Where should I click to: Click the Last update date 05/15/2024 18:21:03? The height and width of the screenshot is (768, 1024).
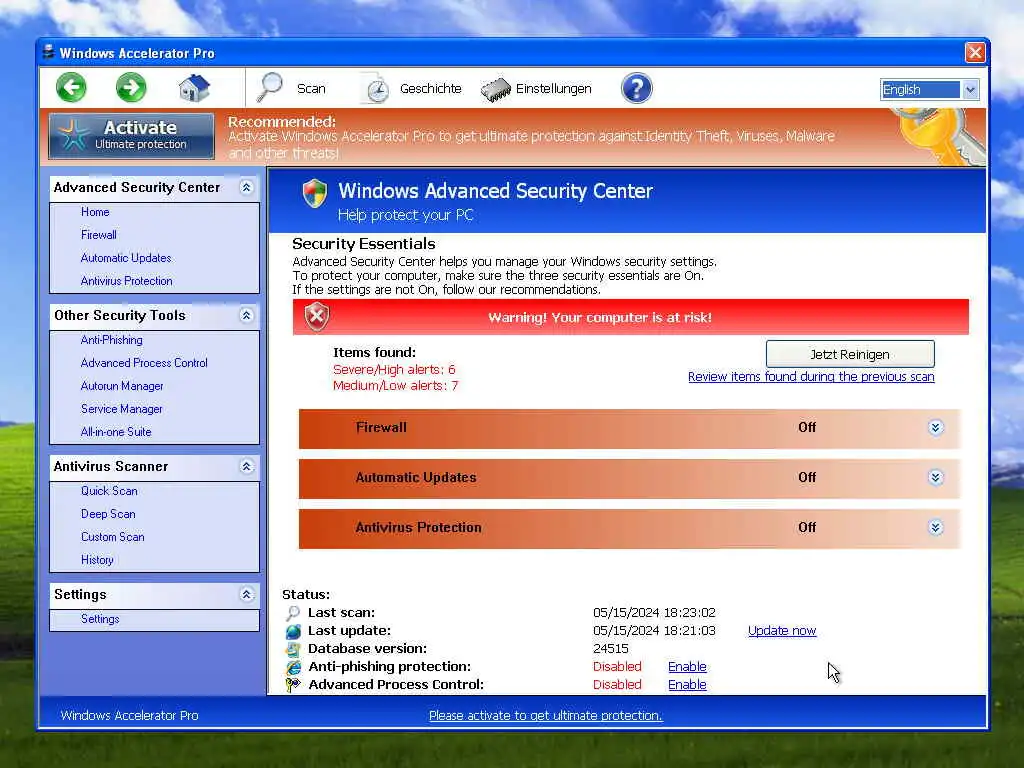tap(654, 631)
